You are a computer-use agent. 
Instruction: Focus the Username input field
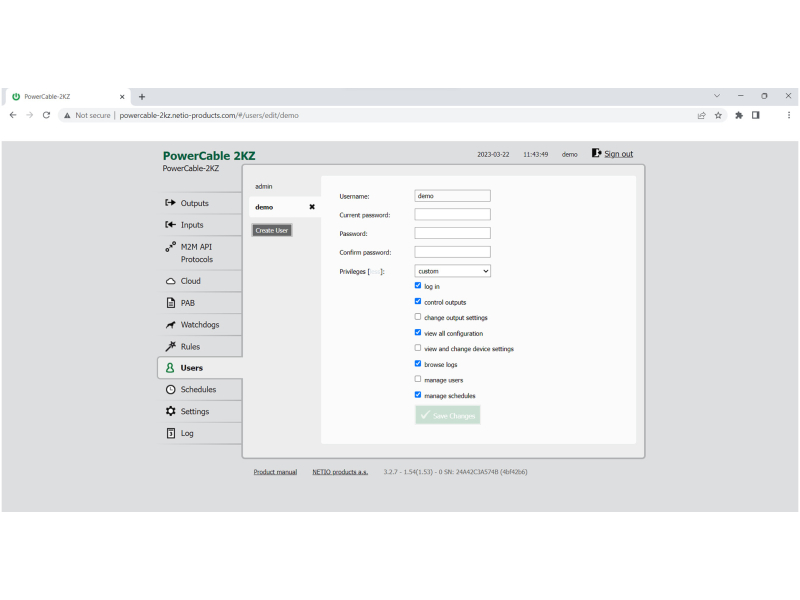click(x=453, y=196)
